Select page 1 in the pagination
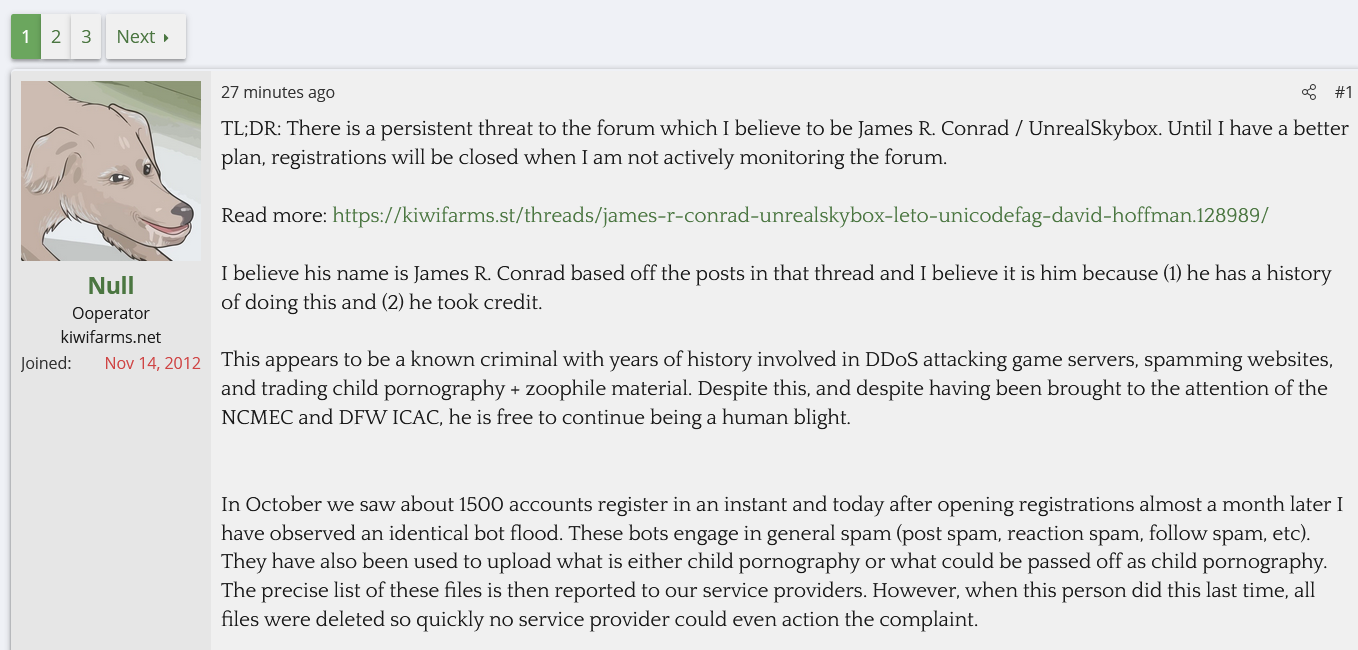Screen dimensions: 1358x650 (x=25, y=37)
